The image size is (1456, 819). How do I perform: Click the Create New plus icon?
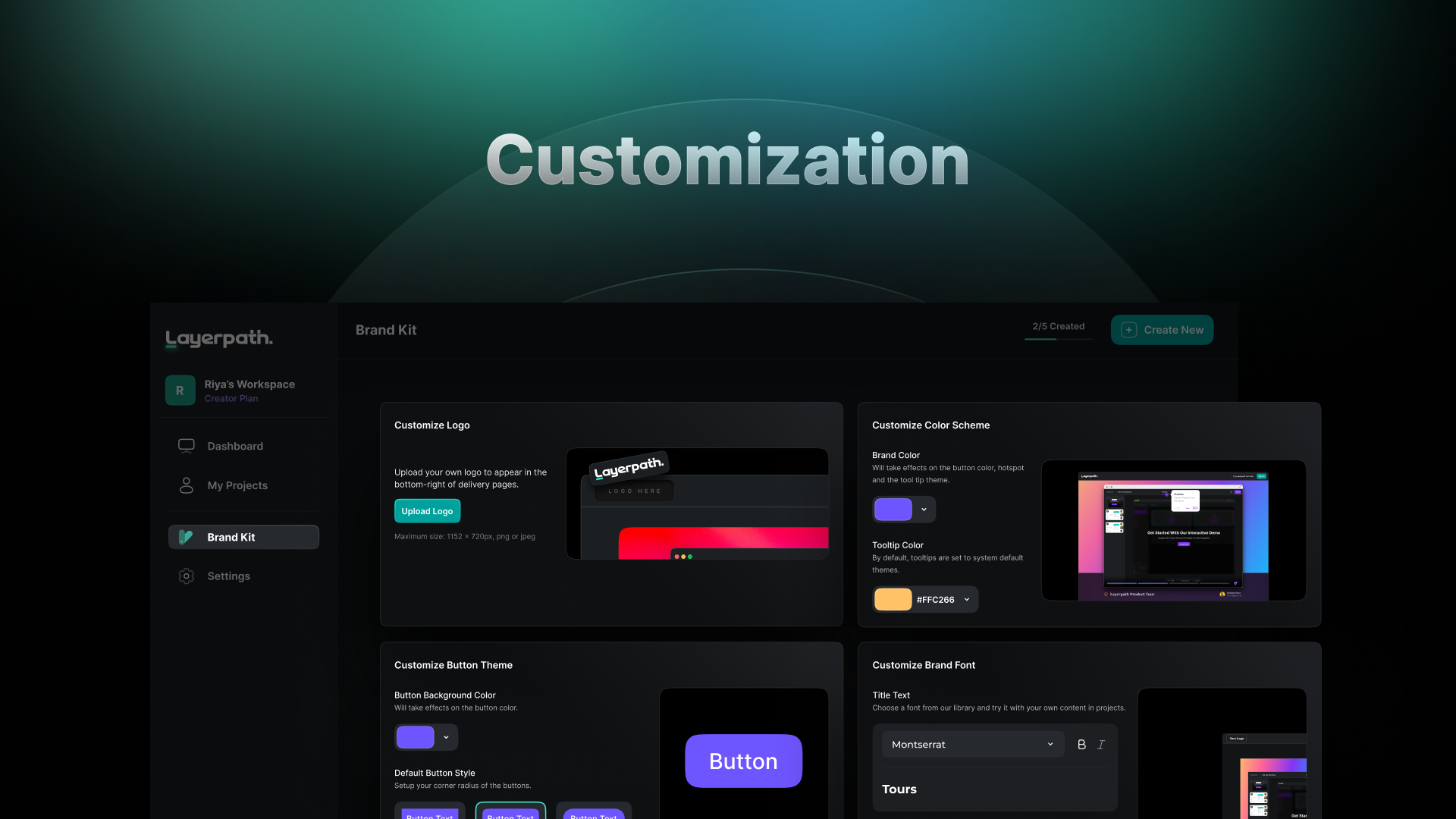point(1128,330)
